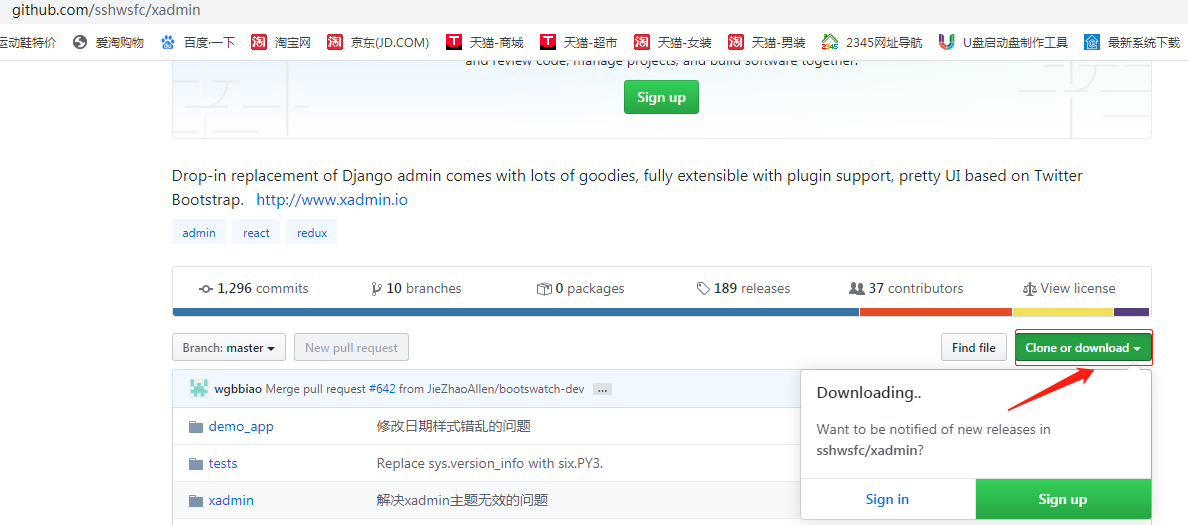Image resolution: width=1188 pixels, height=525 pixels.
Task: Click the releases tag icon
Action: coord(703,289)
